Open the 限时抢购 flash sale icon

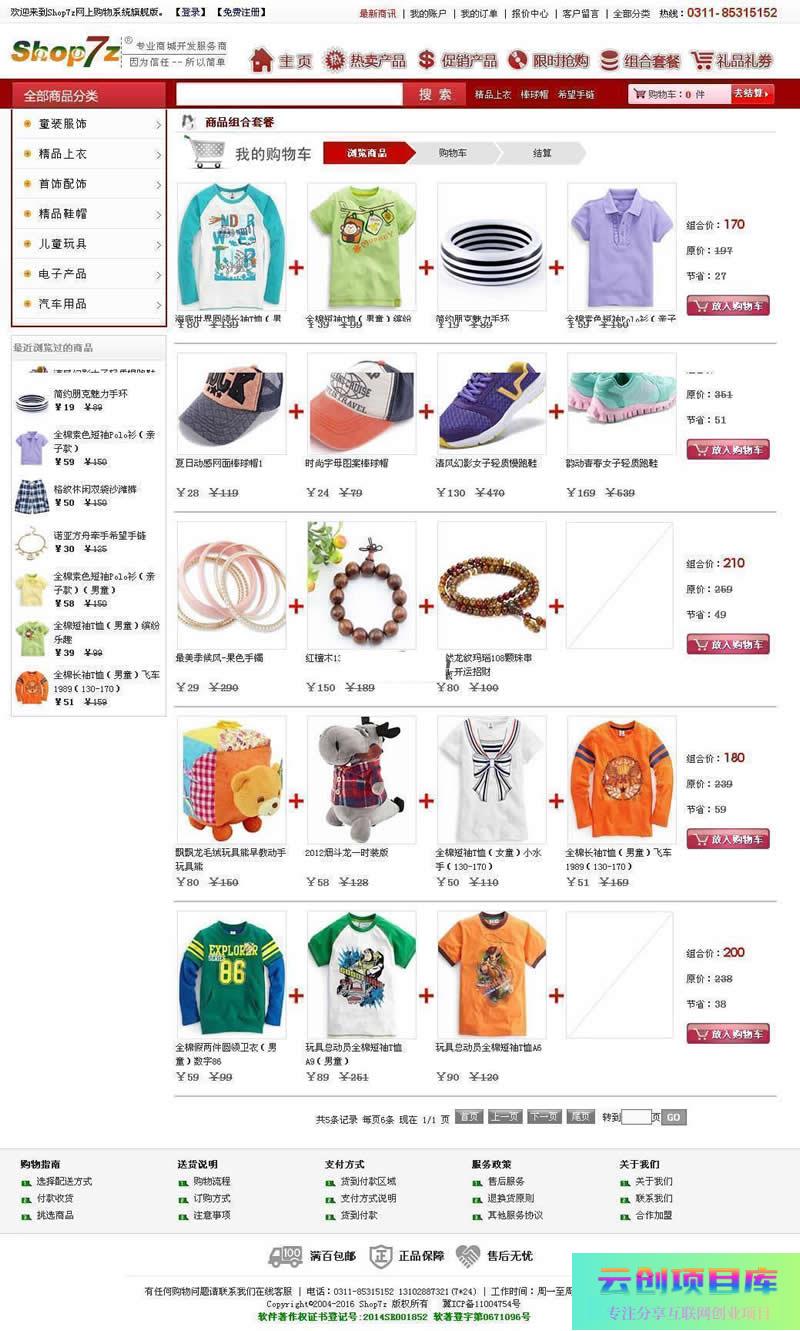517,60
